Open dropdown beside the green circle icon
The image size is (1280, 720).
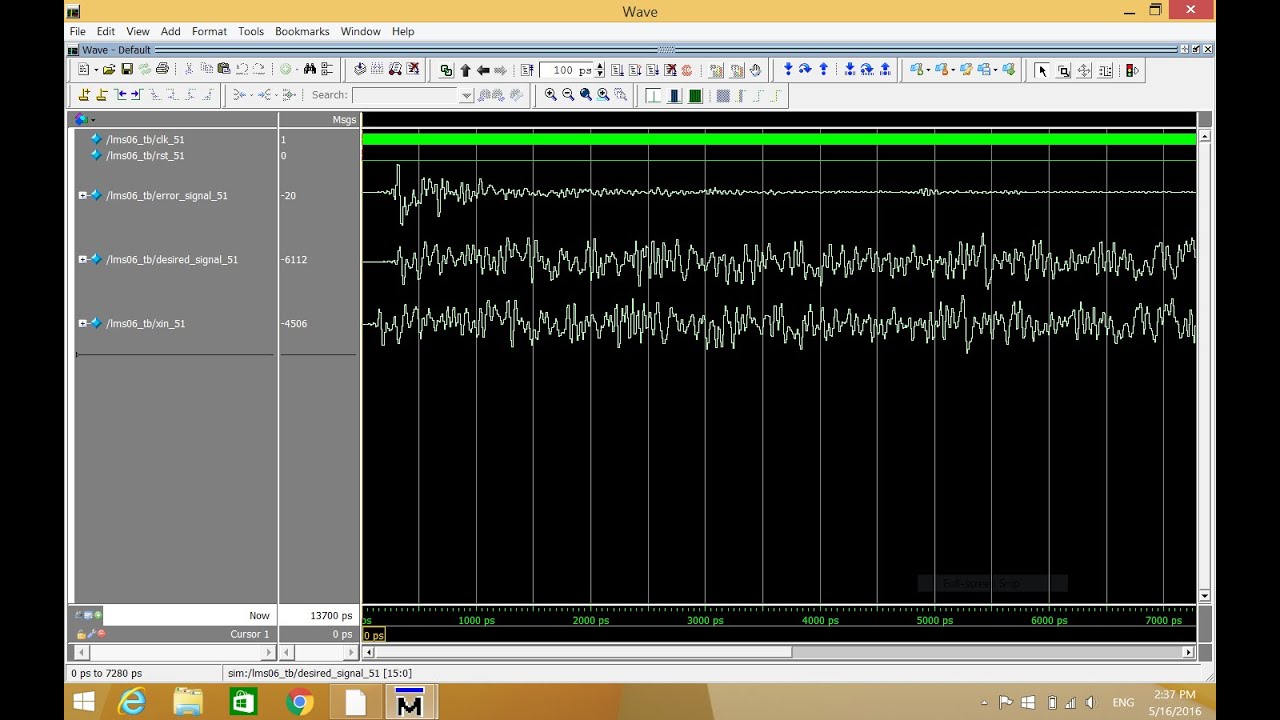(297, 70)
